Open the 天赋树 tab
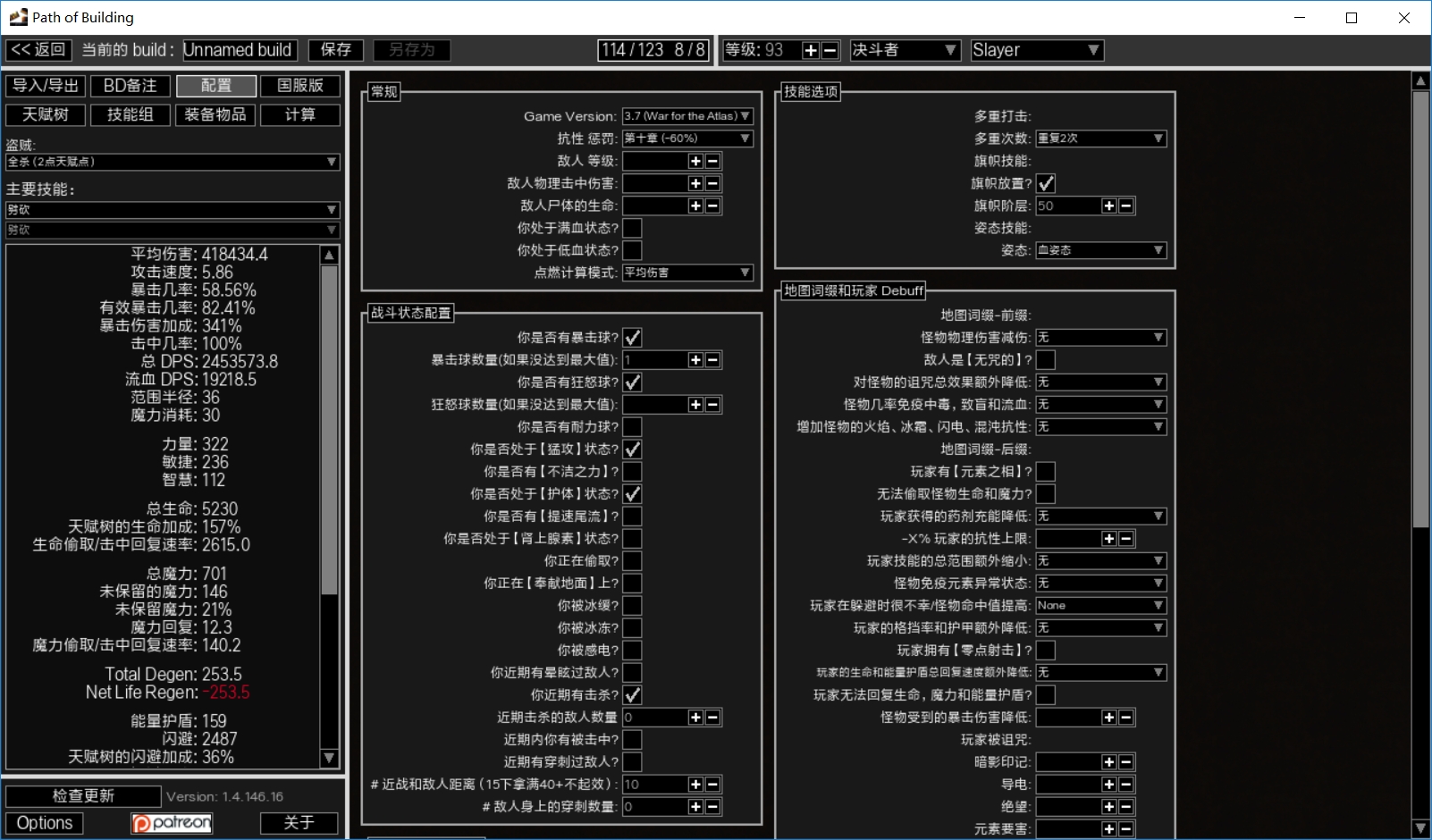This screenshot has height=840, width=1432. tap(46, 115)
